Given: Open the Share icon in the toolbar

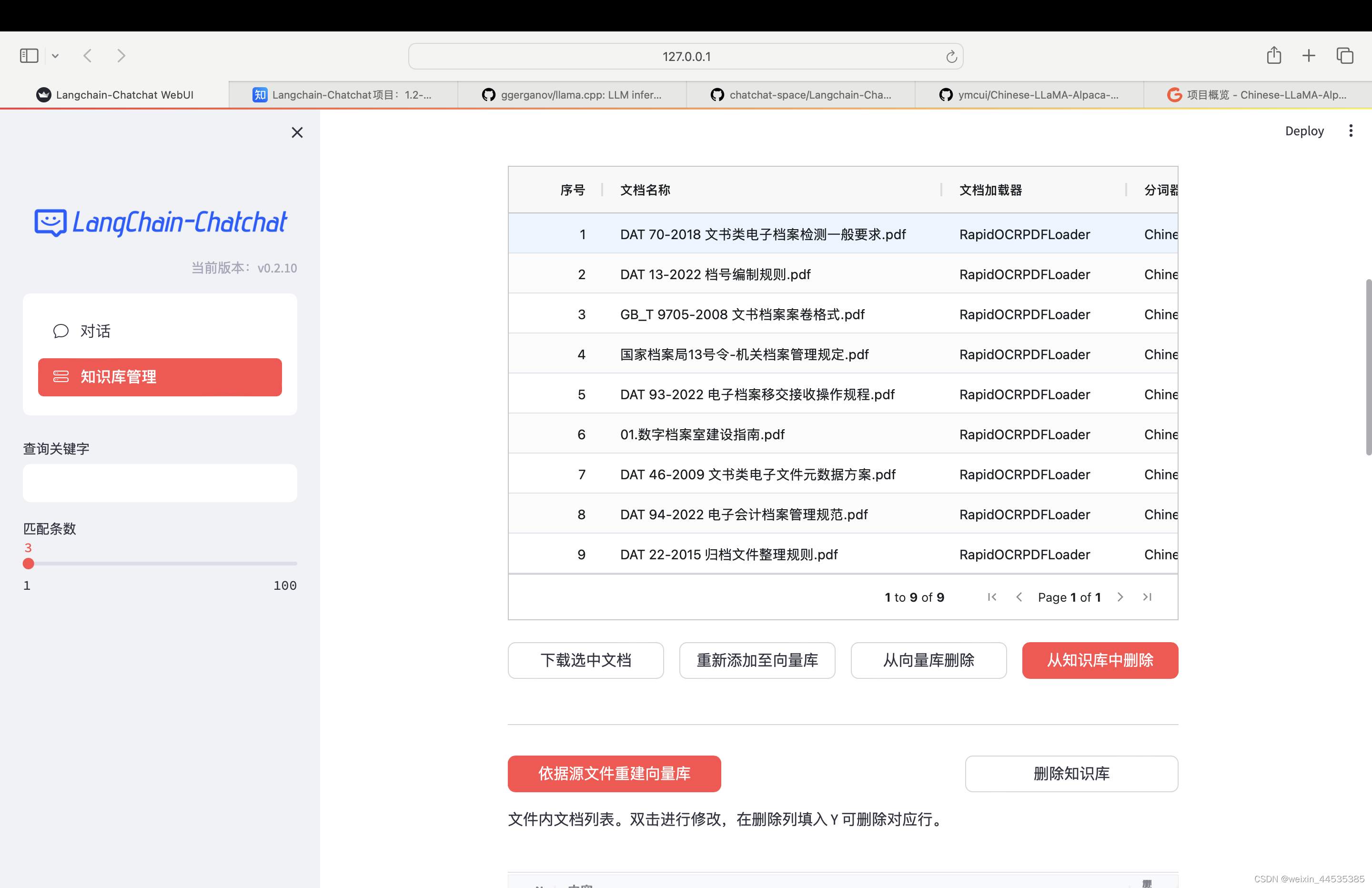Looking at the screenshot, I should click(x=1274, y=55).
